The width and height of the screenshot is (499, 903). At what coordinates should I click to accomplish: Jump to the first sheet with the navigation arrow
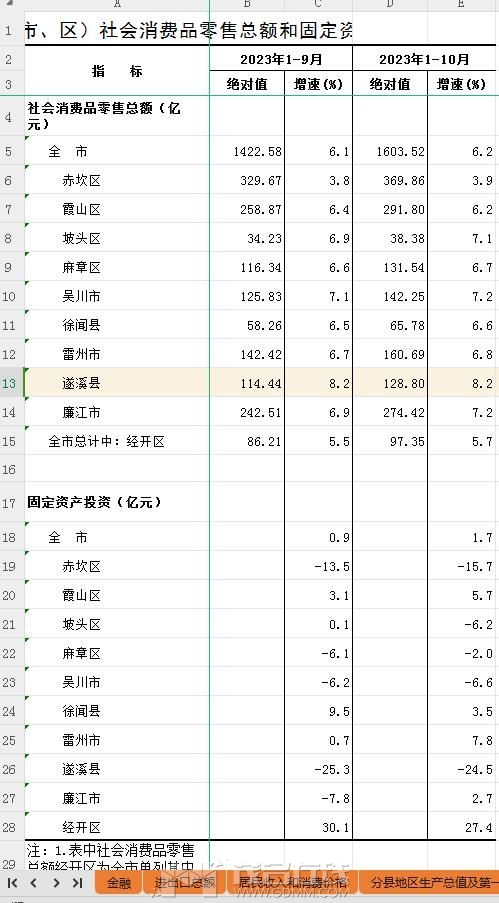pos(12,883)
